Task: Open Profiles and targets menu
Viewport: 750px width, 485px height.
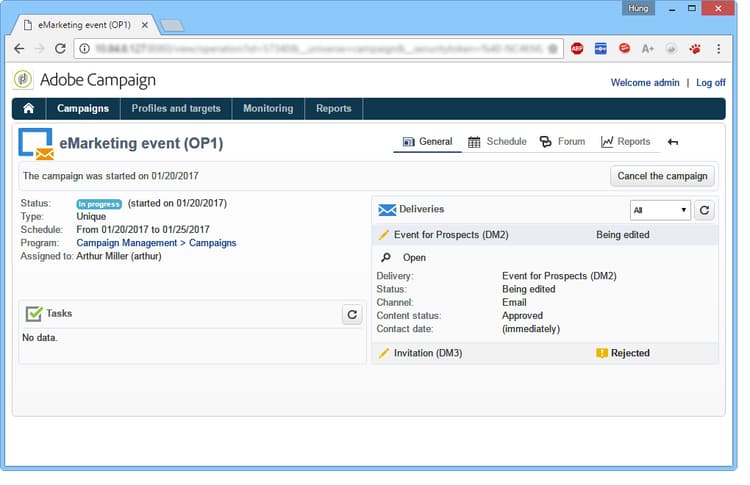Action: pyautogui.click(x=176, y=109)
